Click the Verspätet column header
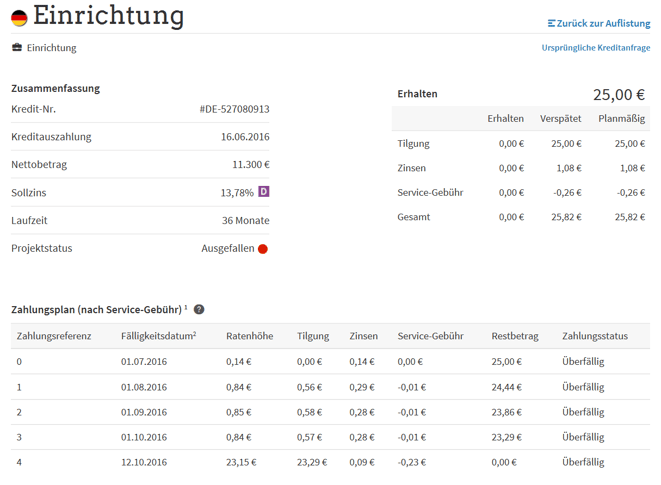The height and width of the screenshot is (485, 661). 560,118
